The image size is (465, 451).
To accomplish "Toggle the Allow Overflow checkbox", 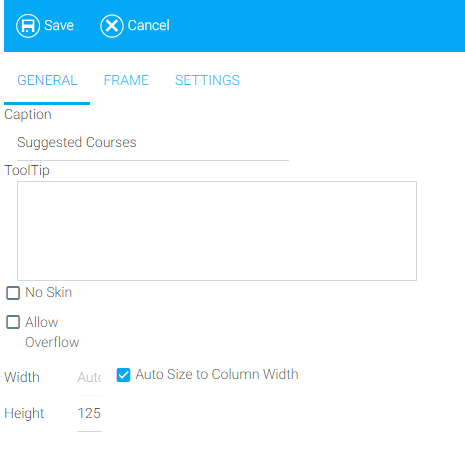I will click(x=13, y=322).
